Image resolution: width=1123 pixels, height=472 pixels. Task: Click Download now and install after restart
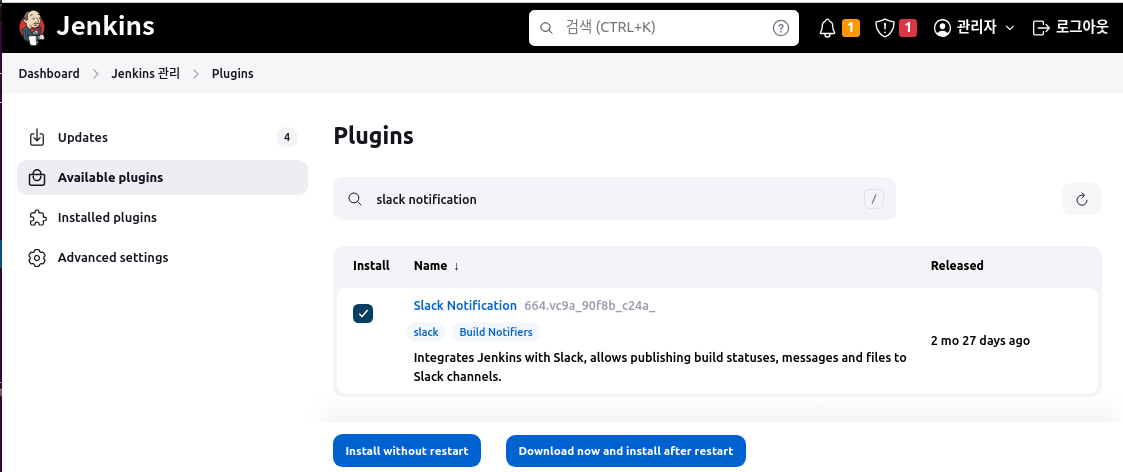626,451
